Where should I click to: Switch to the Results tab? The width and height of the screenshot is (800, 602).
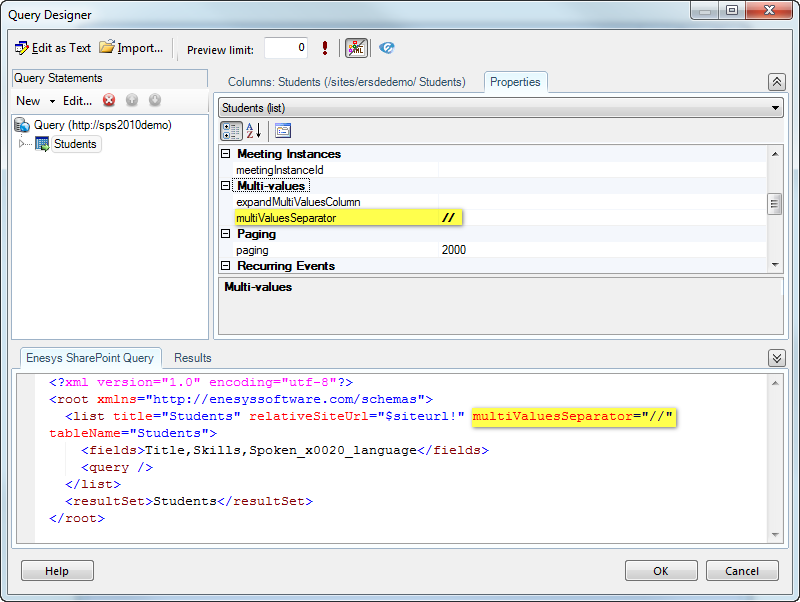point(193,357)
